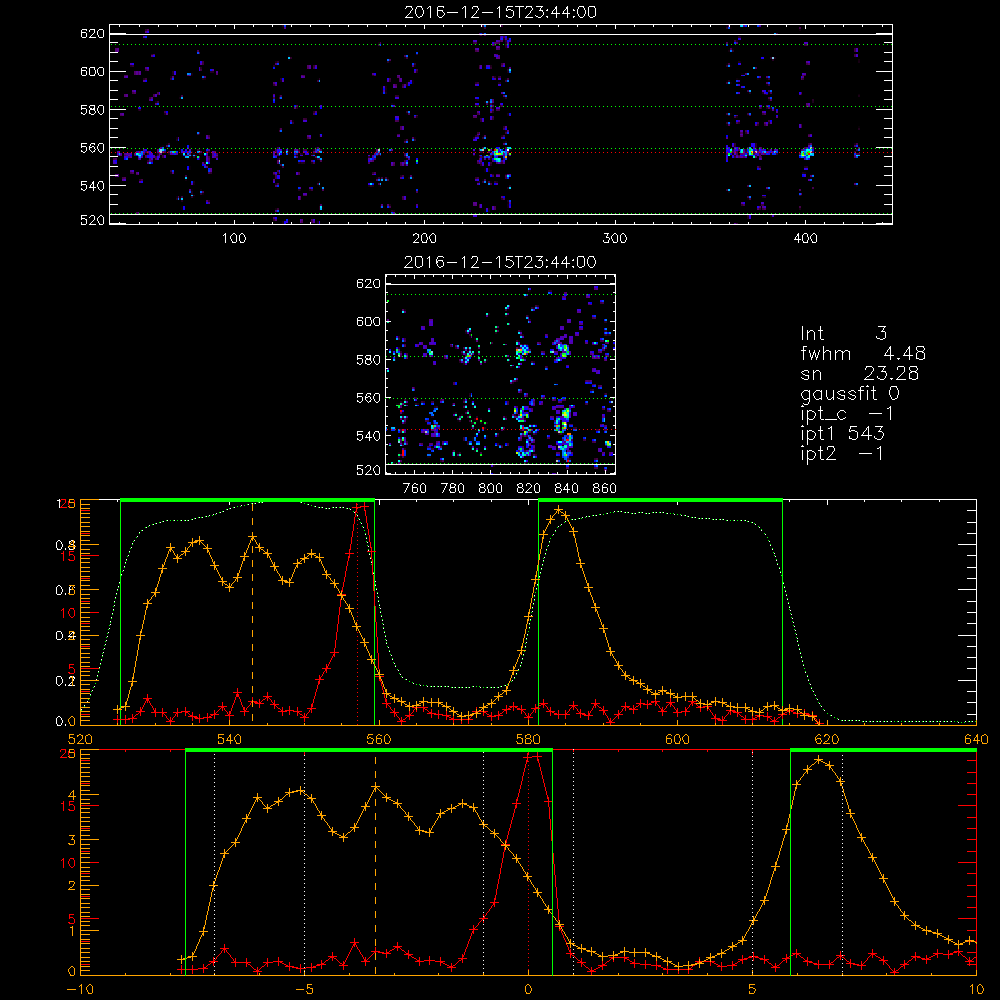Click x-axis label 640 on the profile plot
Screen dimensions: 1000x1000
pyautogui.click(x=976, y=739)
